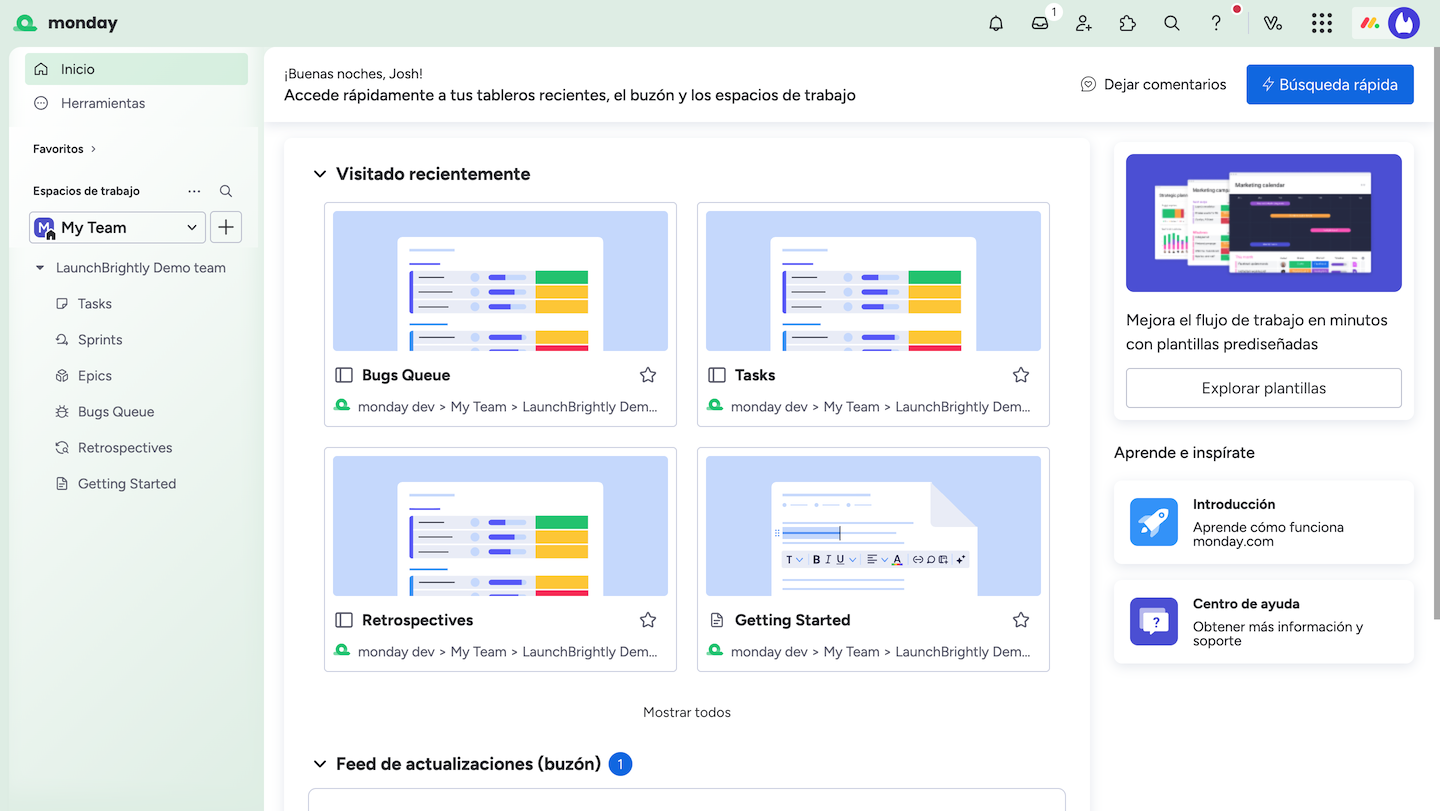Open Getting Started card thumbnail
Screen dimensions: 1440x811
click(x=873, y=526)
